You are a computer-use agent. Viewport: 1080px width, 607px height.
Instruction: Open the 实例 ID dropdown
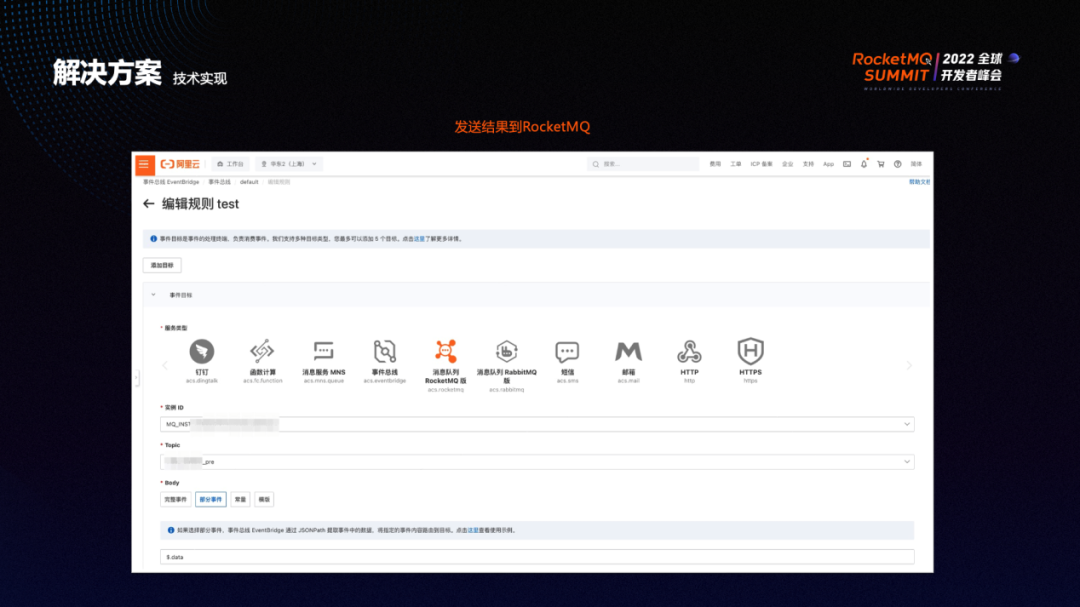[x=537, y=424]
